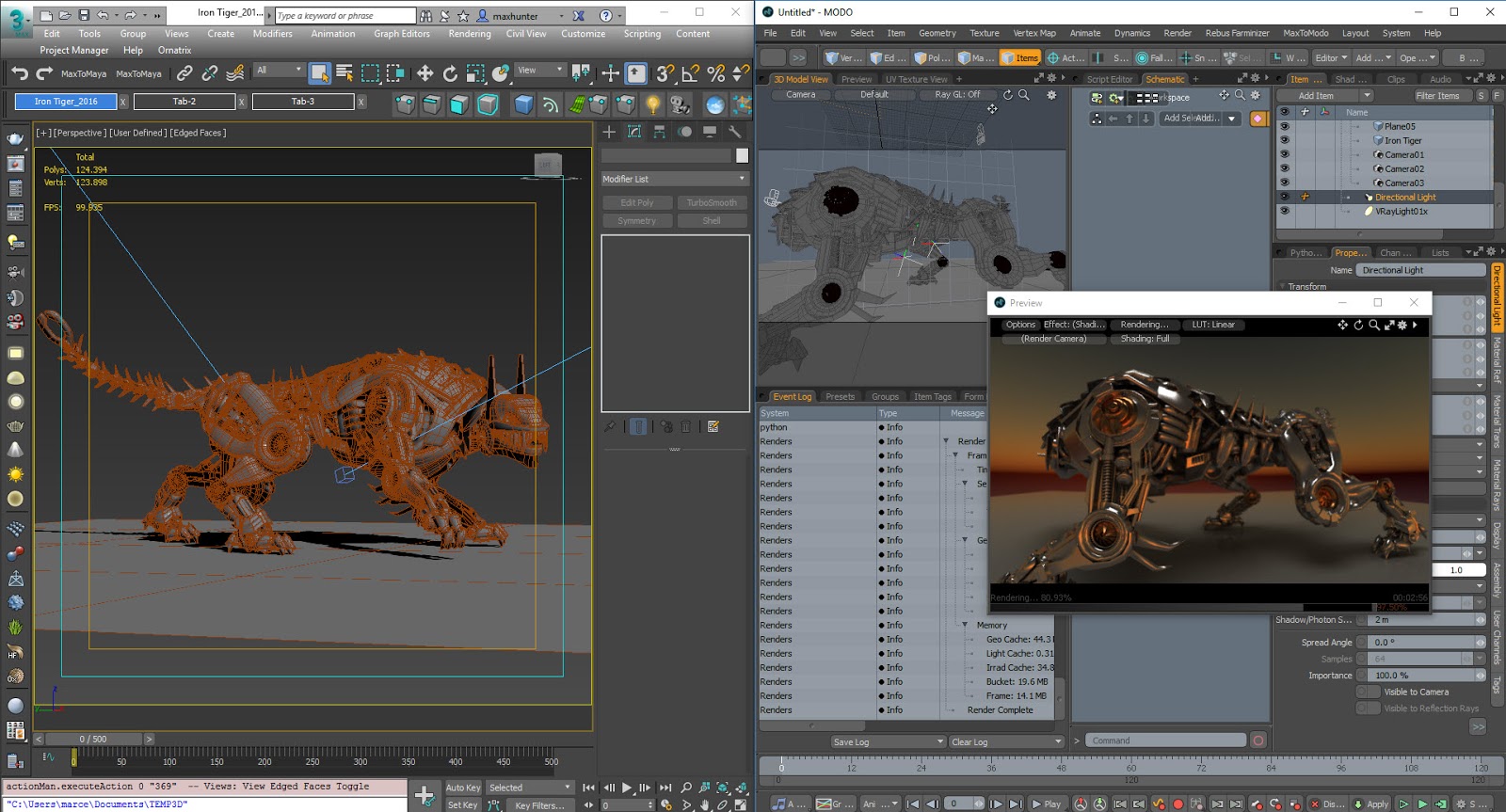
Task: Select the Move transform tool
Action: tap(425, 73)
